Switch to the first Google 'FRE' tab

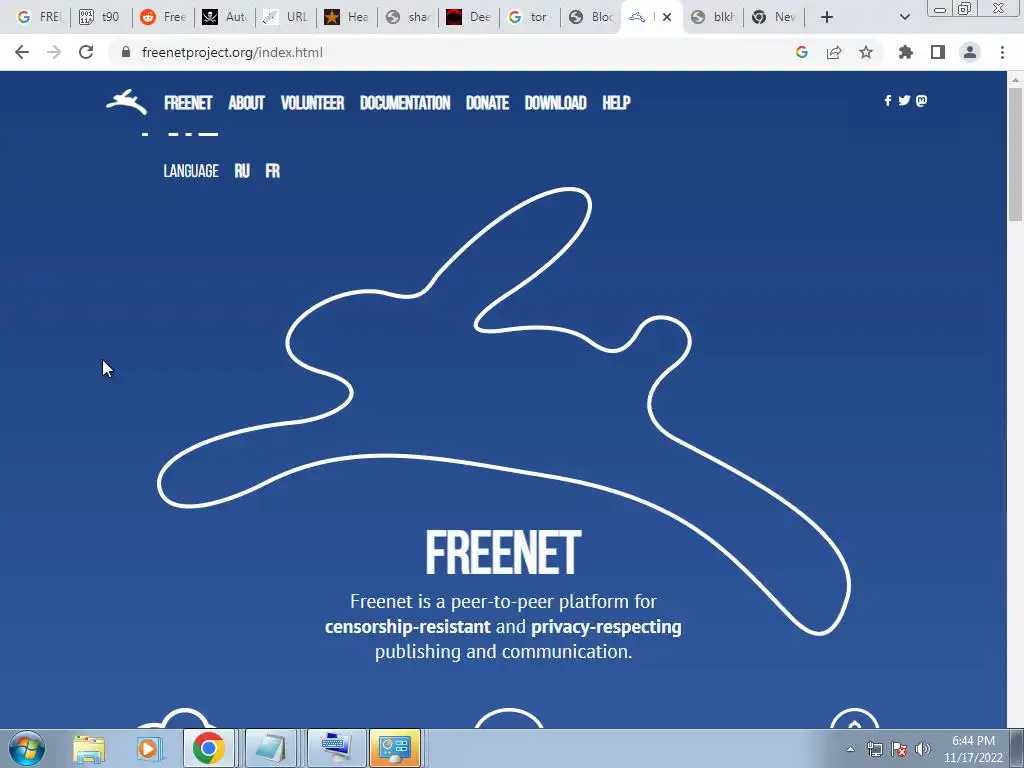(x=39, y=17)
